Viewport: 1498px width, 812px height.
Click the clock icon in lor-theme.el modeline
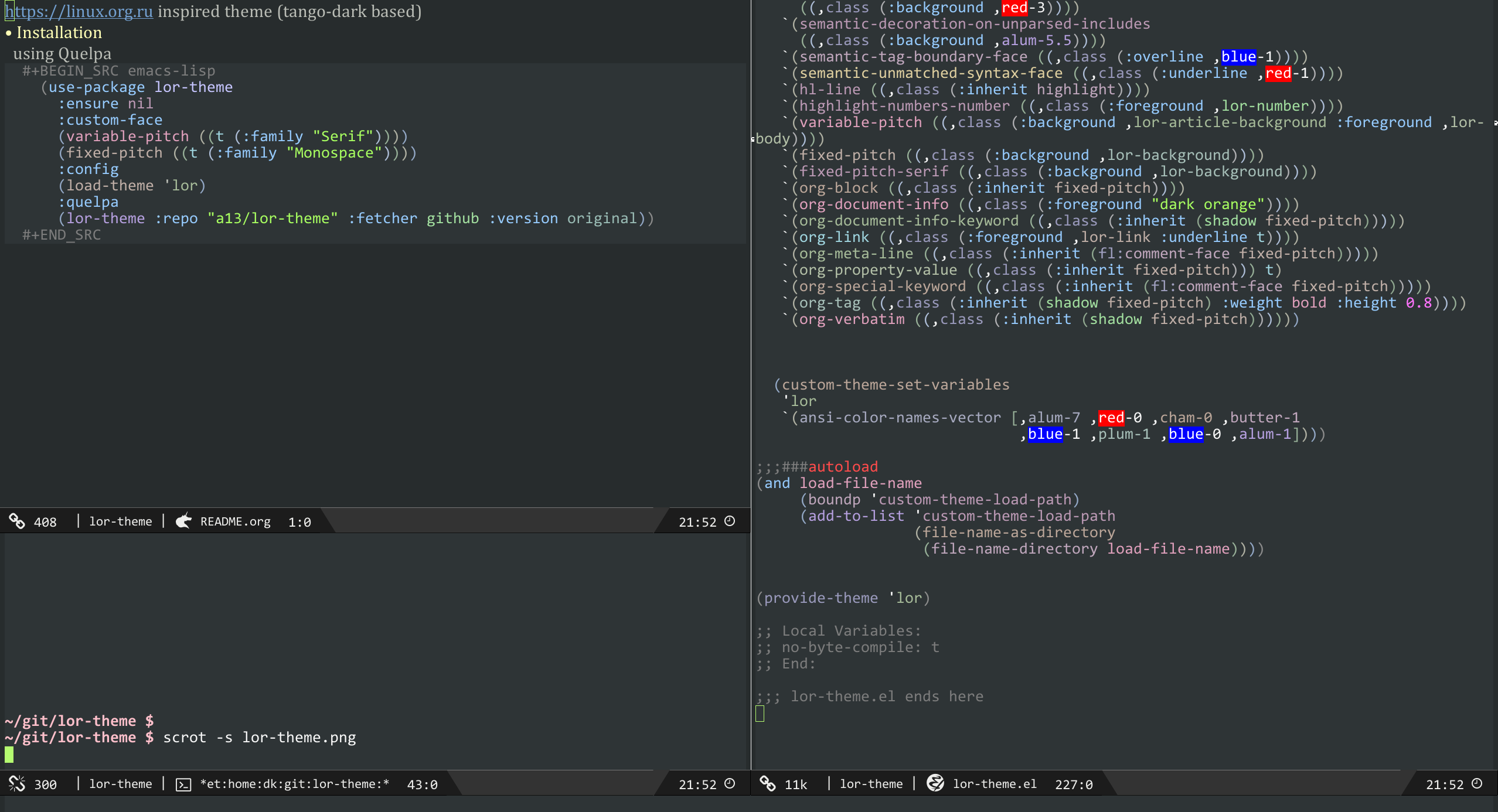[1477, 783]
